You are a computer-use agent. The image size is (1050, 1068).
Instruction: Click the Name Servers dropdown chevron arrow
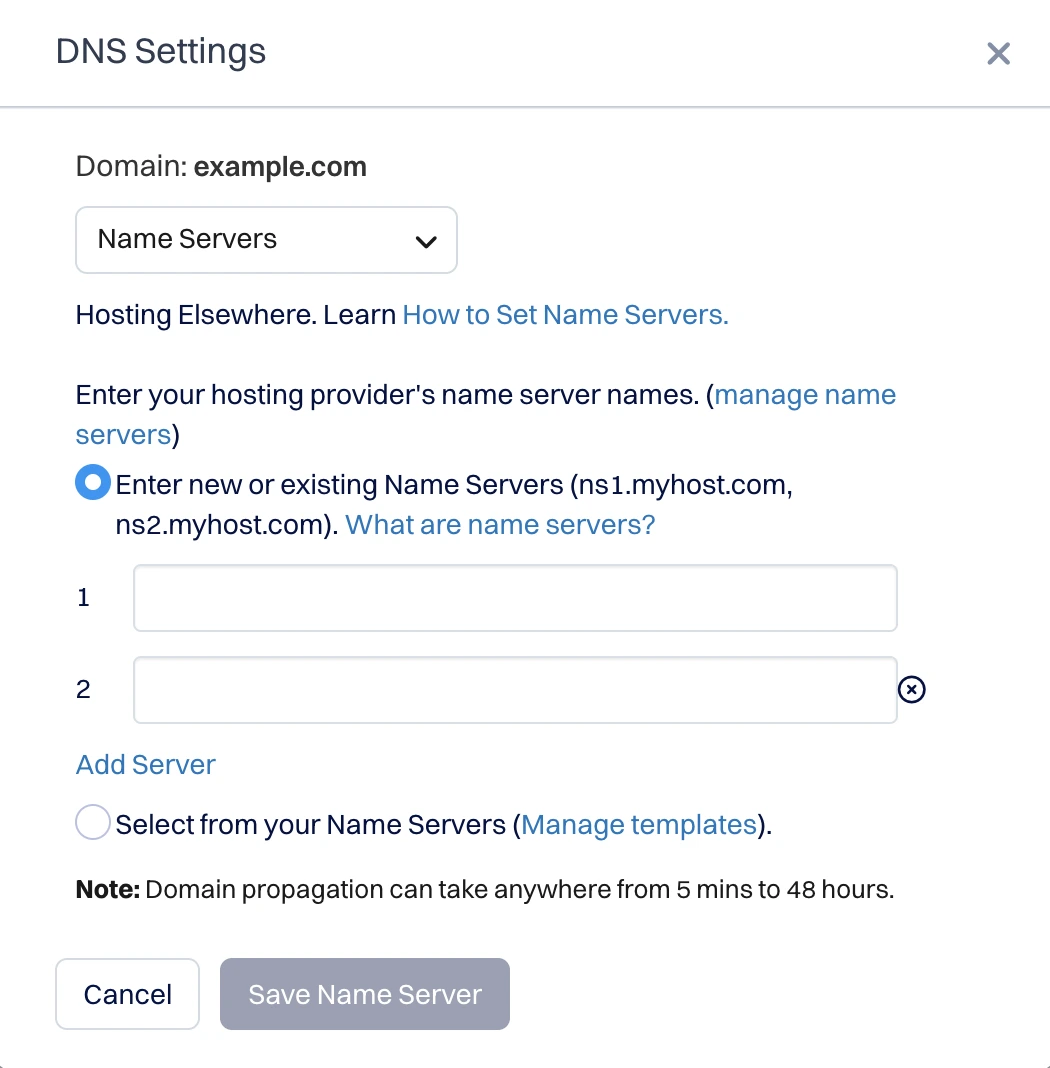coord(426,241)
